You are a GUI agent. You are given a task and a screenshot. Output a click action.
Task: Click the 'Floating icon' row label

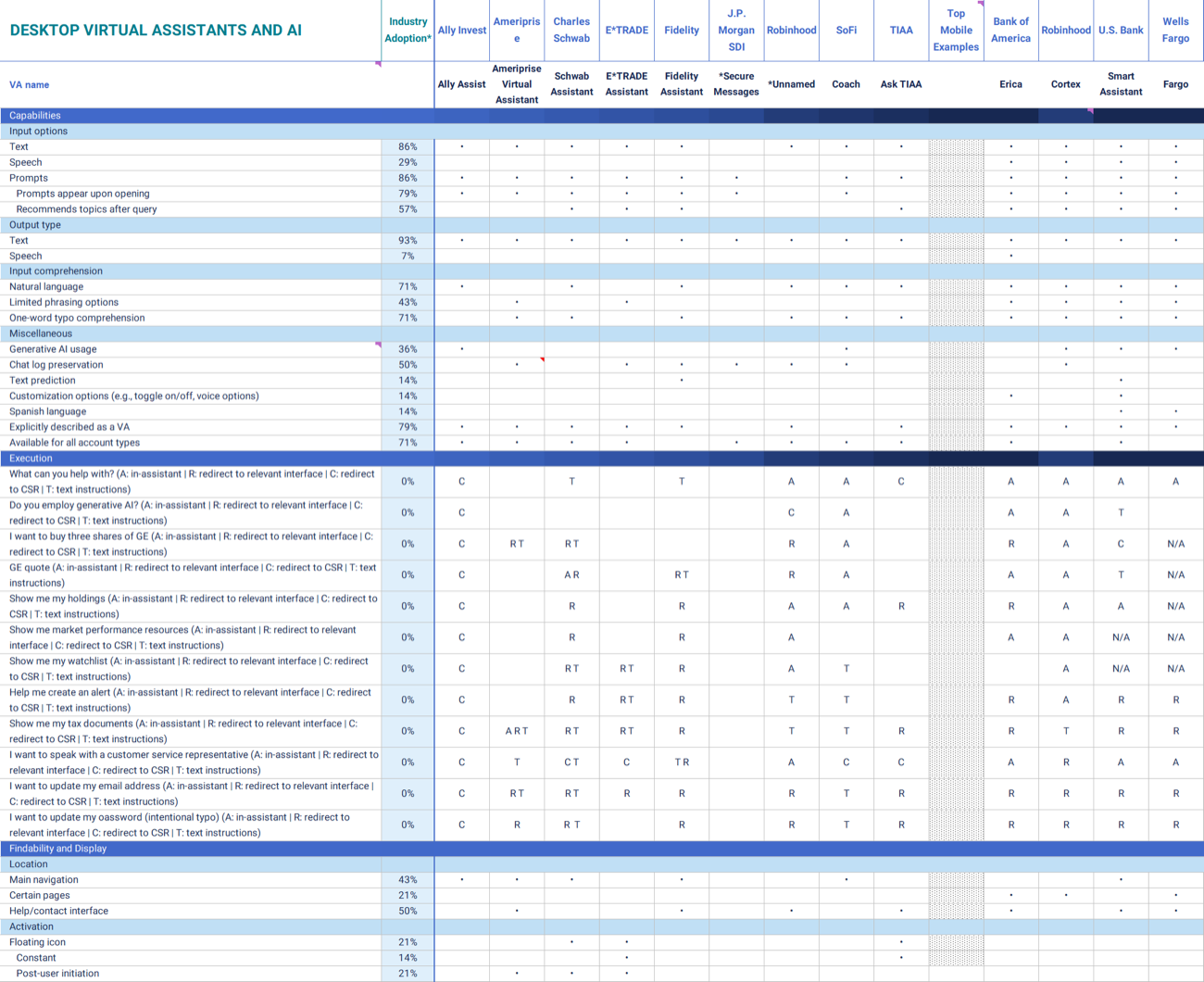[x=37, y=942]
